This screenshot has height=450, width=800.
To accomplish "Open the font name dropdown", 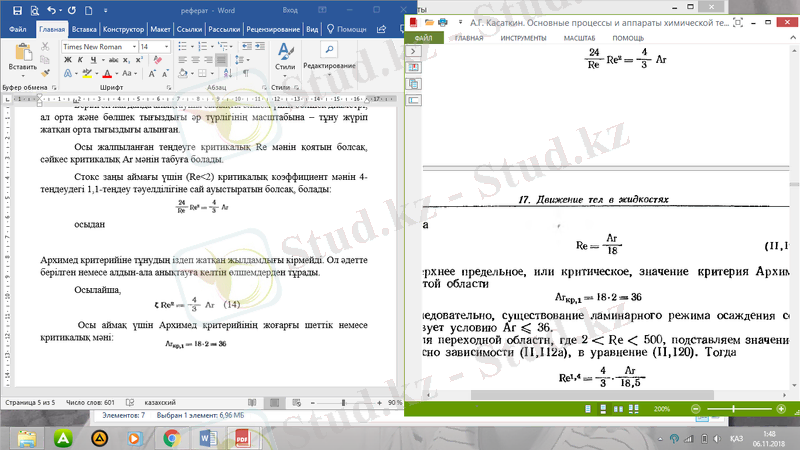I will [x=134, y=47].
